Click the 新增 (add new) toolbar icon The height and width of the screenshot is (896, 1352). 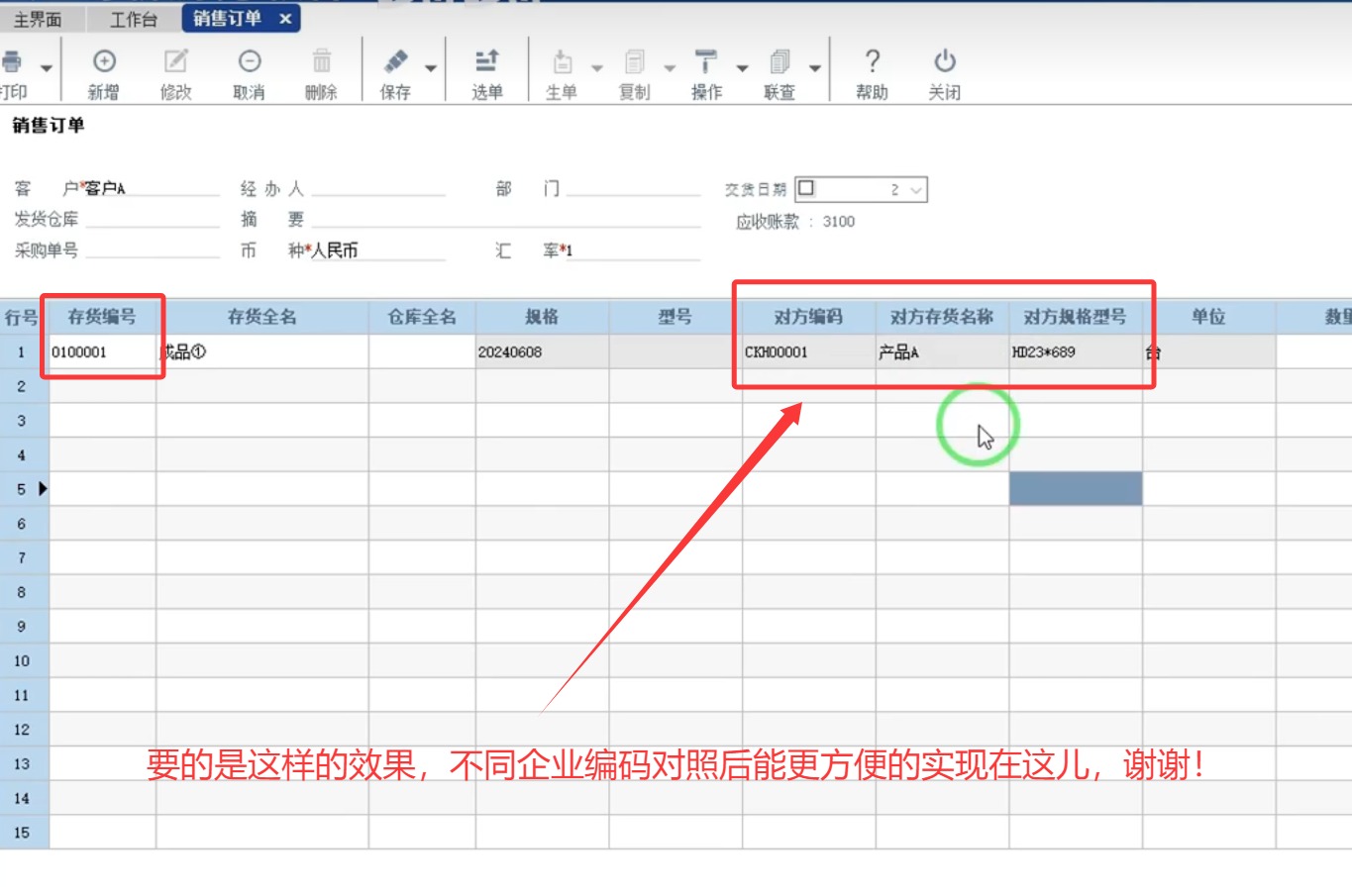[104, 62]
